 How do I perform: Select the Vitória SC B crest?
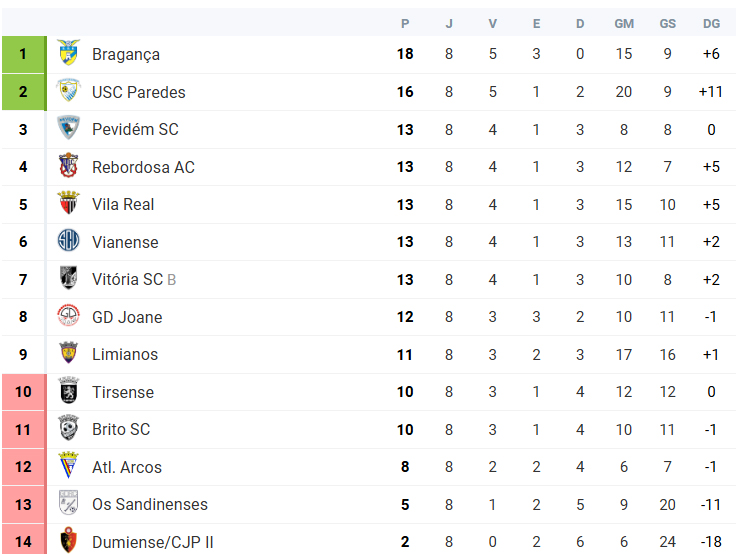tap(69, 278)
